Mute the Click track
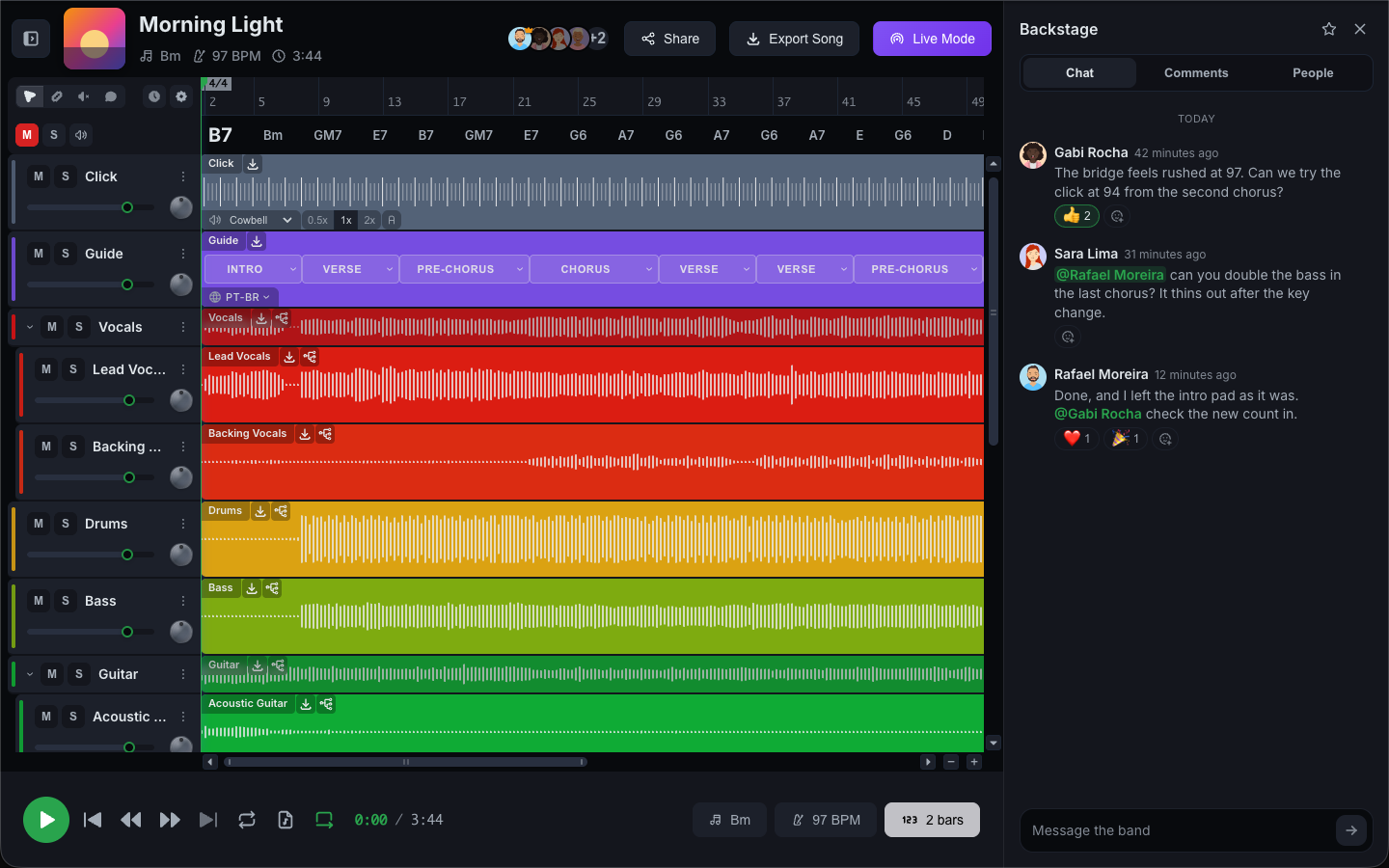1389x868 pixels. (x=39, y=176)
